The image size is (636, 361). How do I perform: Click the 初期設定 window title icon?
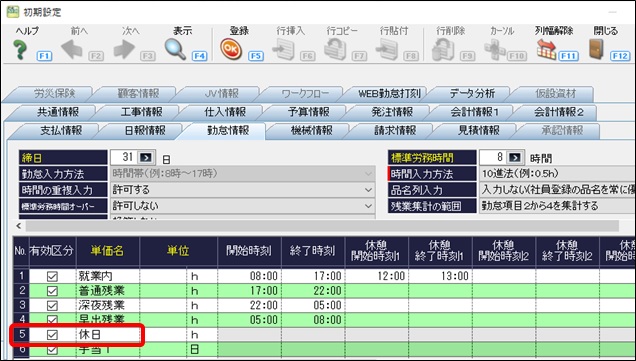coord(13,12)
